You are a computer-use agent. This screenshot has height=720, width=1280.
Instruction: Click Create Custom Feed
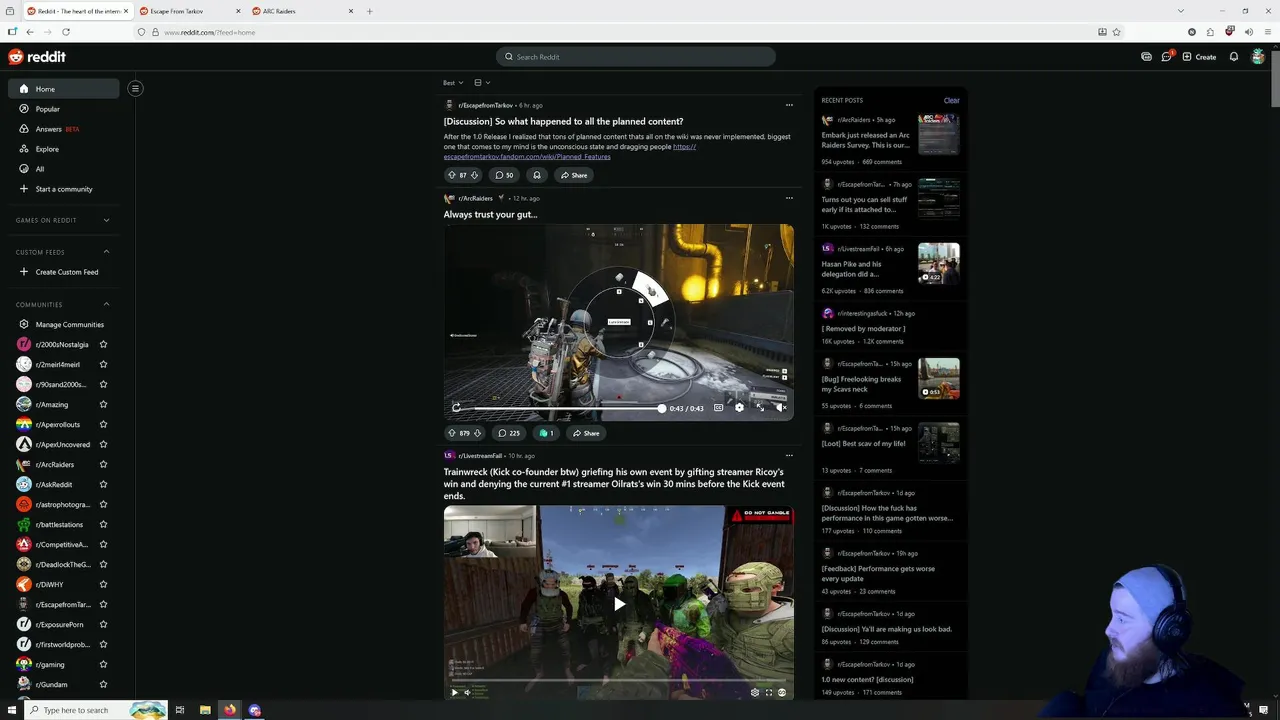coord(64,272)
